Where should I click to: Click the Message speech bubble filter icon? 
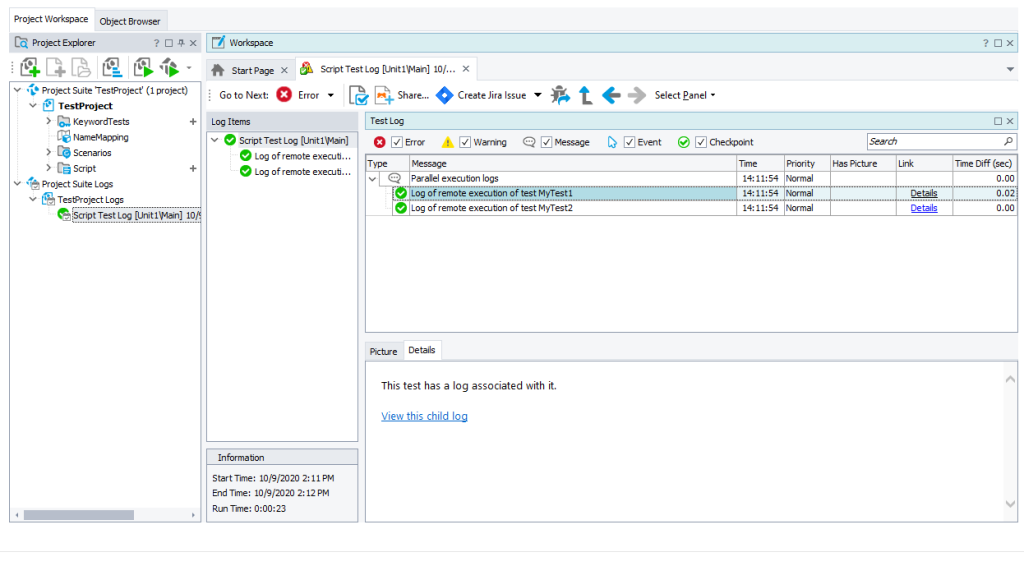pos(529,142)
